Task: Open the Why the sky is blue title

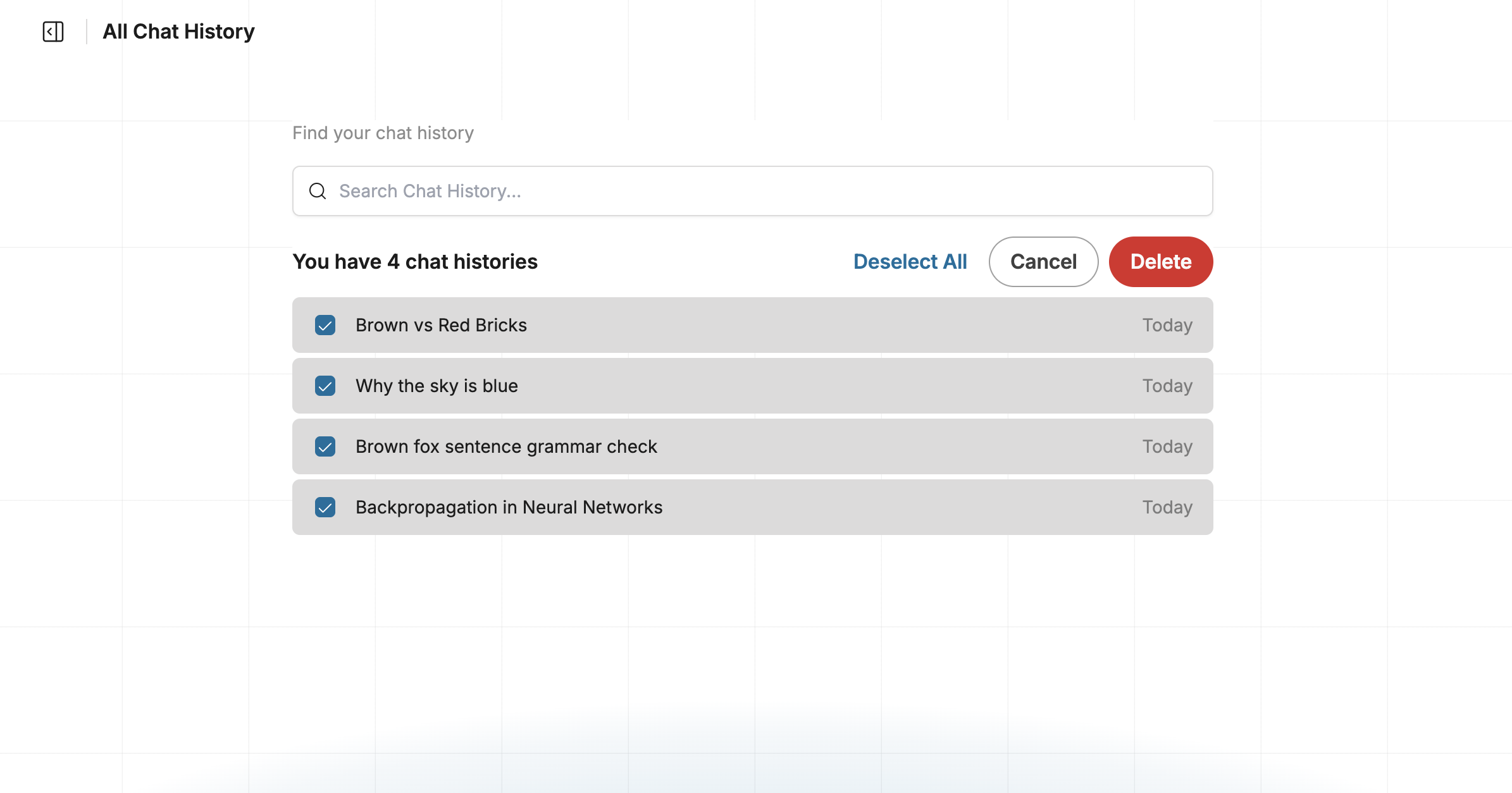Action: (x=437, y=386)
